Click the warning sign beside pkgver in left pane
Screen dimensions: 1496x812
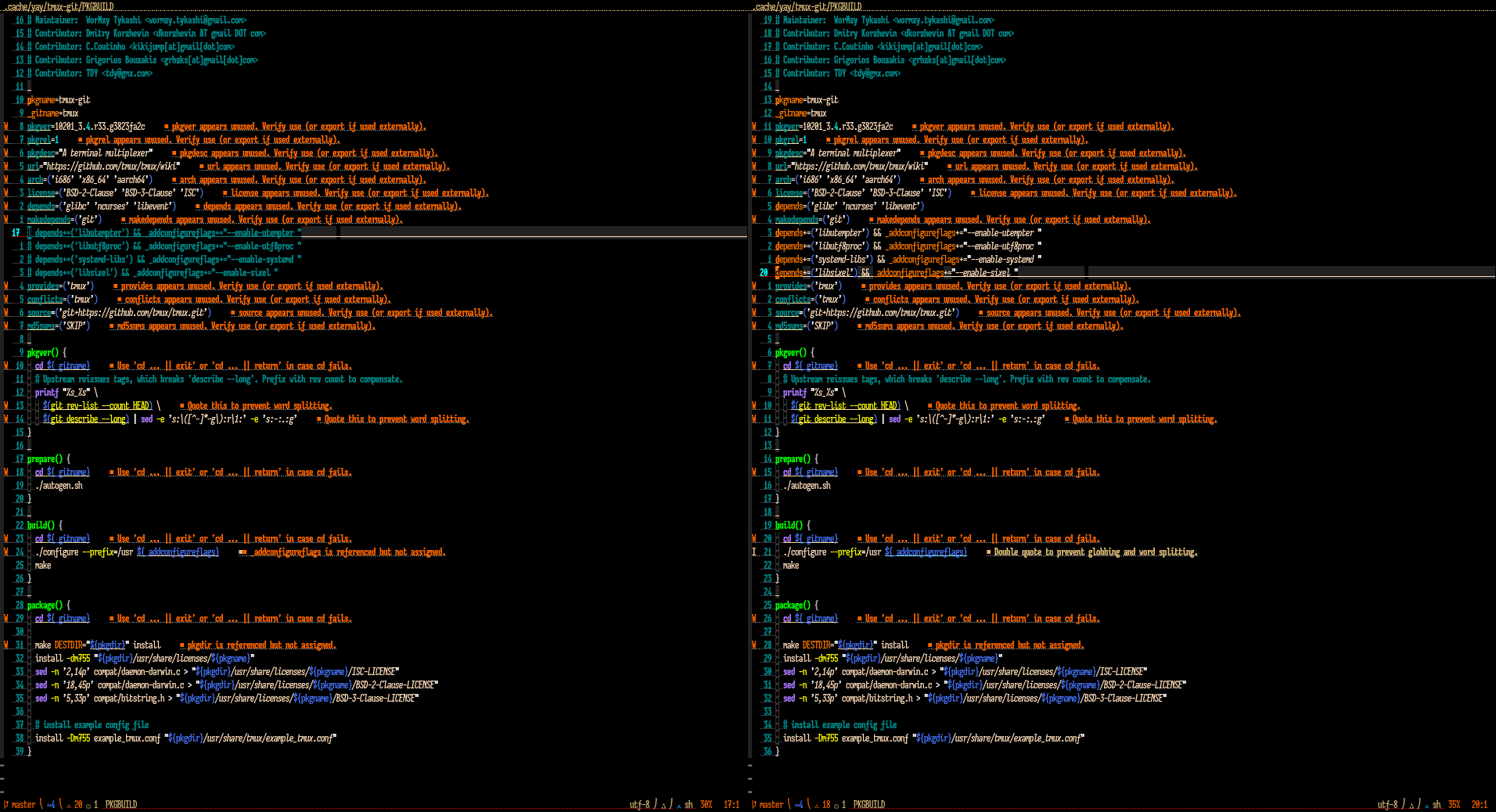pyautogui.click(x=6, y=127)
